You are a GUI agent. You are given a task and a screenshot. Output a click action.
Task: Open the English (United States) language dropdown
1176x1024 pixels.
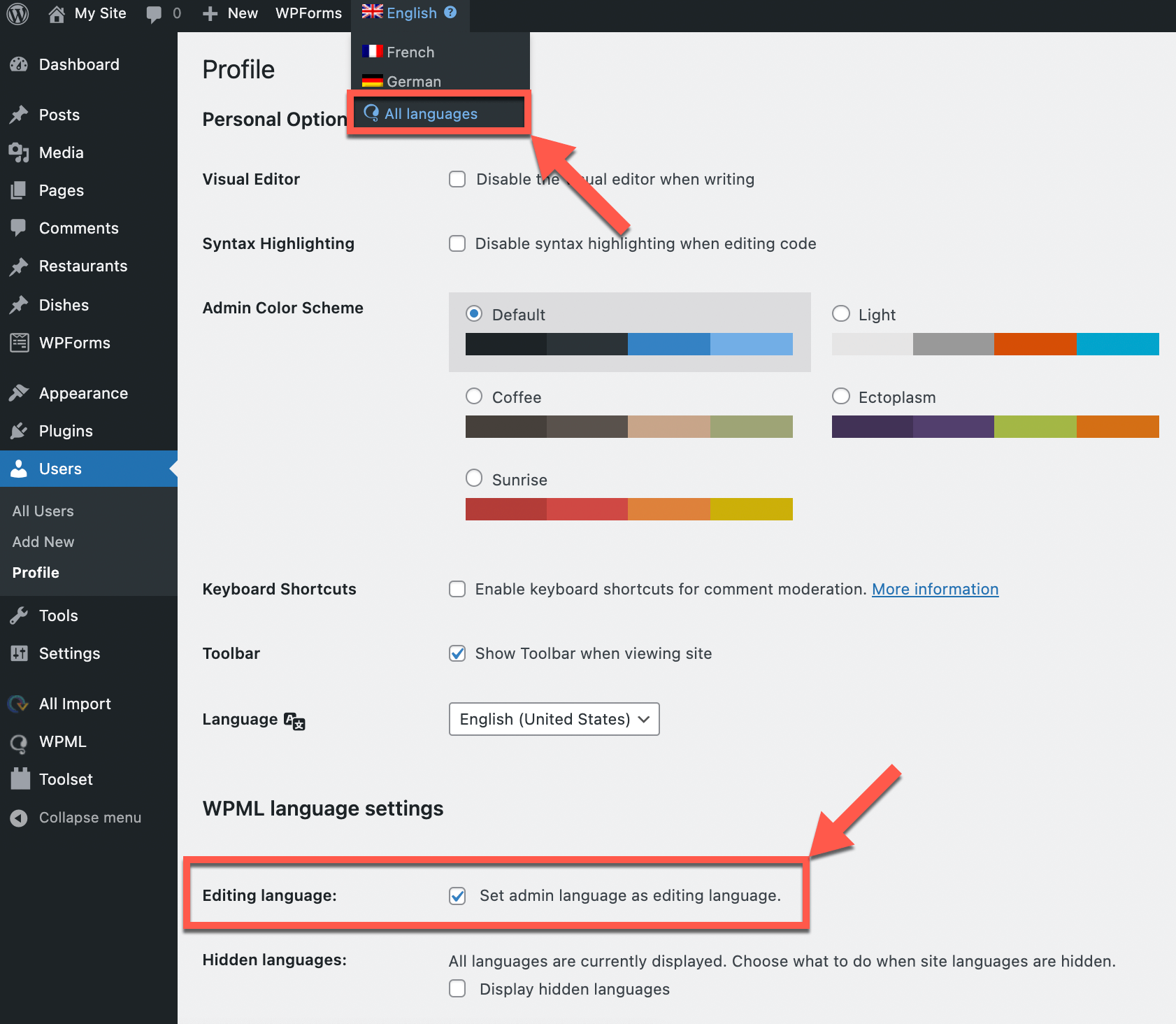(554, 719)
